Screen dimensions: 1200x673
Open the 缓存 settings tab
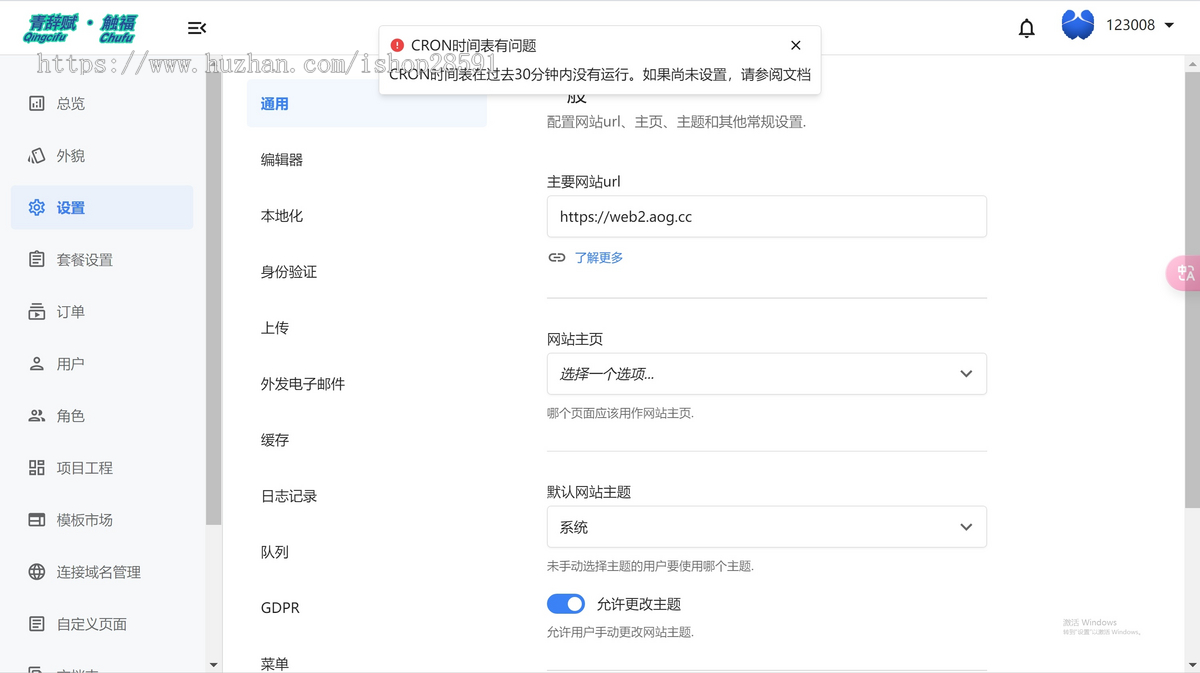pos(366,440)
